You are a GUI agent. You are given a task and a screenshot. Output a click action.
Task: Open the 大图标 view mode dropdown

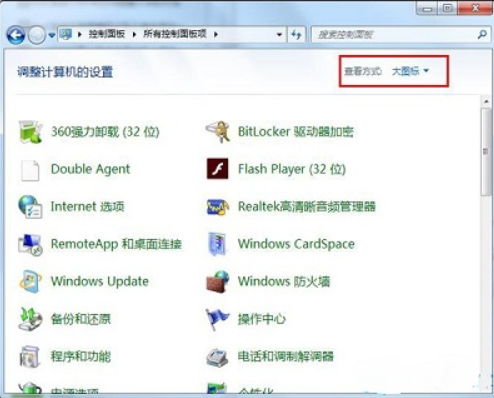[x=410, y=71]
